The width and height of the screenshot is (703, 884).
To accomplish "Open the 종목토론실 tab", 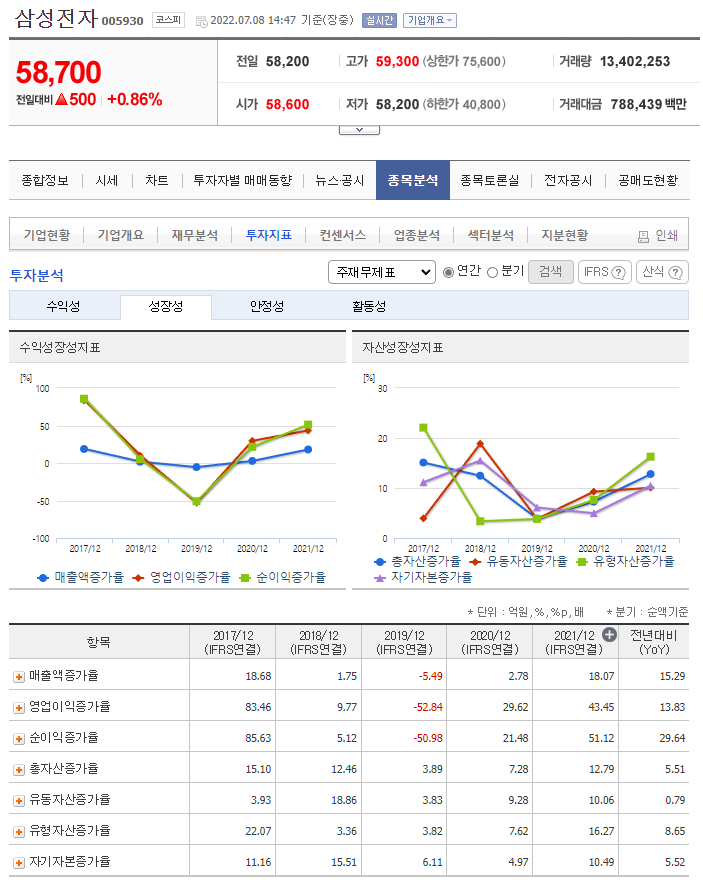I will [x=489, y=180].
